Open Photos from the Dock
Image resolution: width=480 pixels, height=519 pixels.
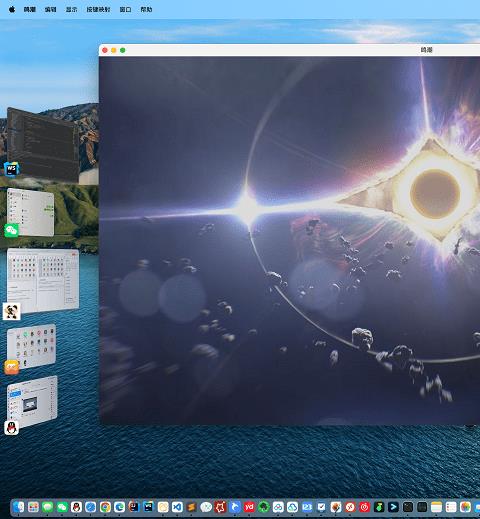[x=465, y=507]
